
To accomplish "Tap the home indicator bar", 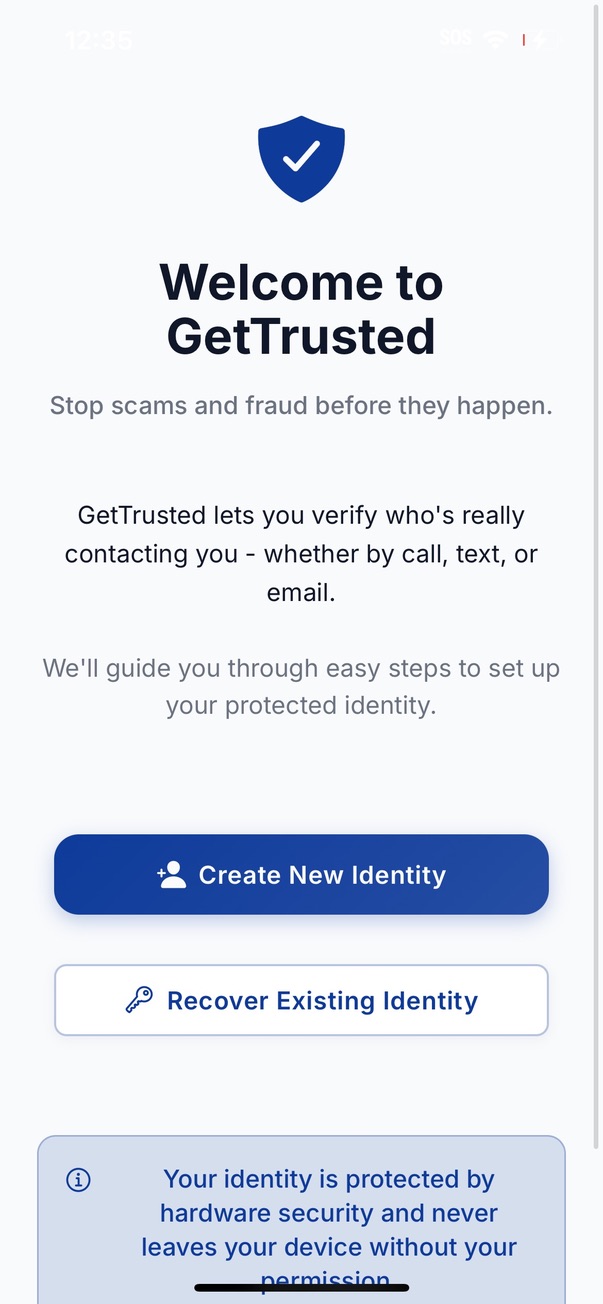I will click(x=301, y=1288).
